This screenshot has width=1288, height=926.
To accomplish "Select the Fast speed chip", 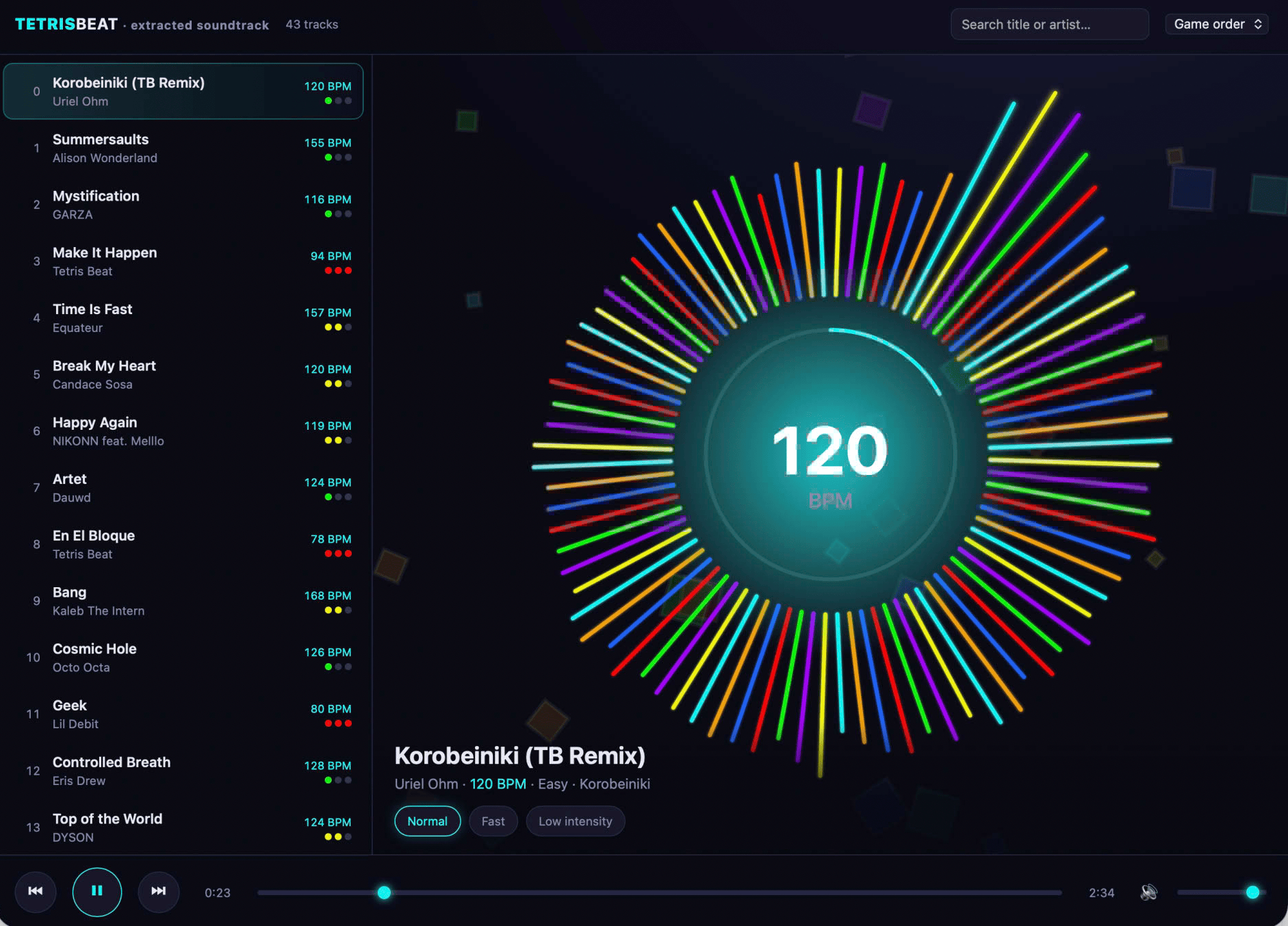I will (x=493, y=821).
